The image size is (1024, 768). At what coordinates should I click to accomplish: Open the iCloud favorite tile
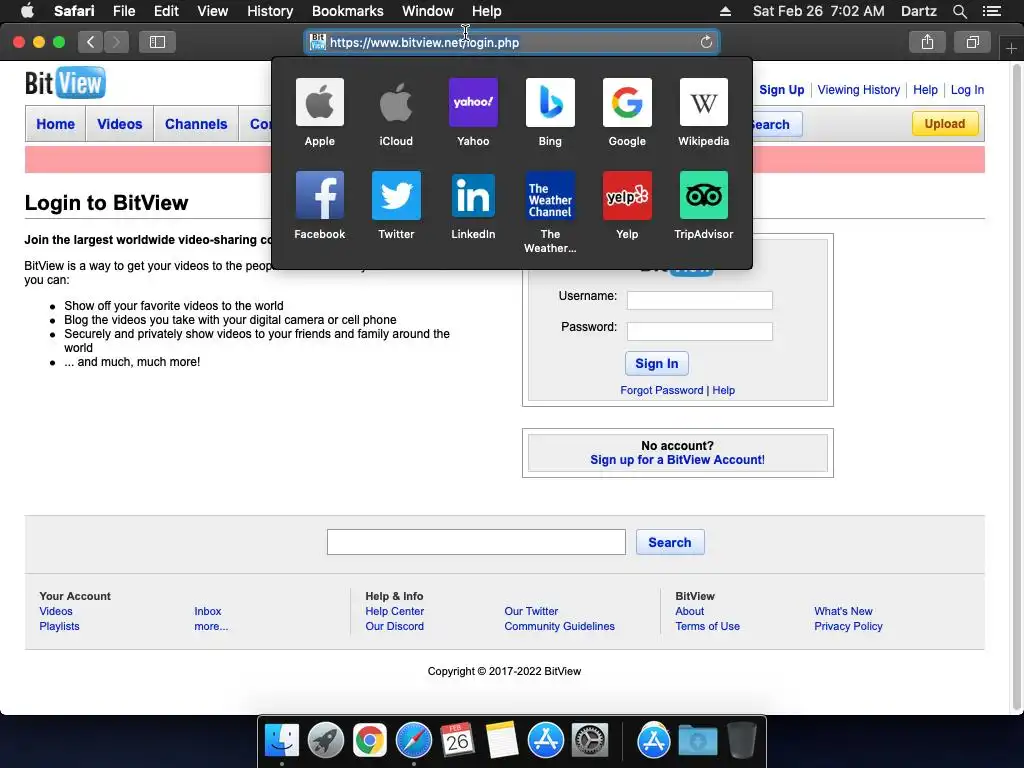(x=396, y=103)
